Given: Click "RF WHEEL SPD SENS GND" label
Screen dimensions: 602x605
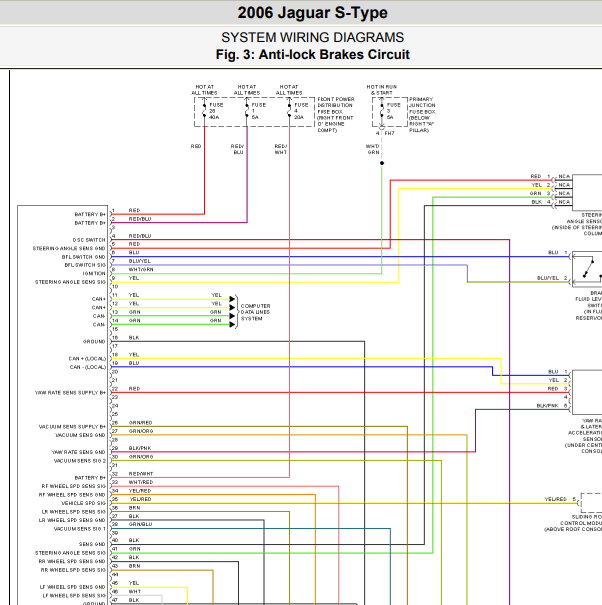Looking at the screenshot, I should click(x=72, y=495).
